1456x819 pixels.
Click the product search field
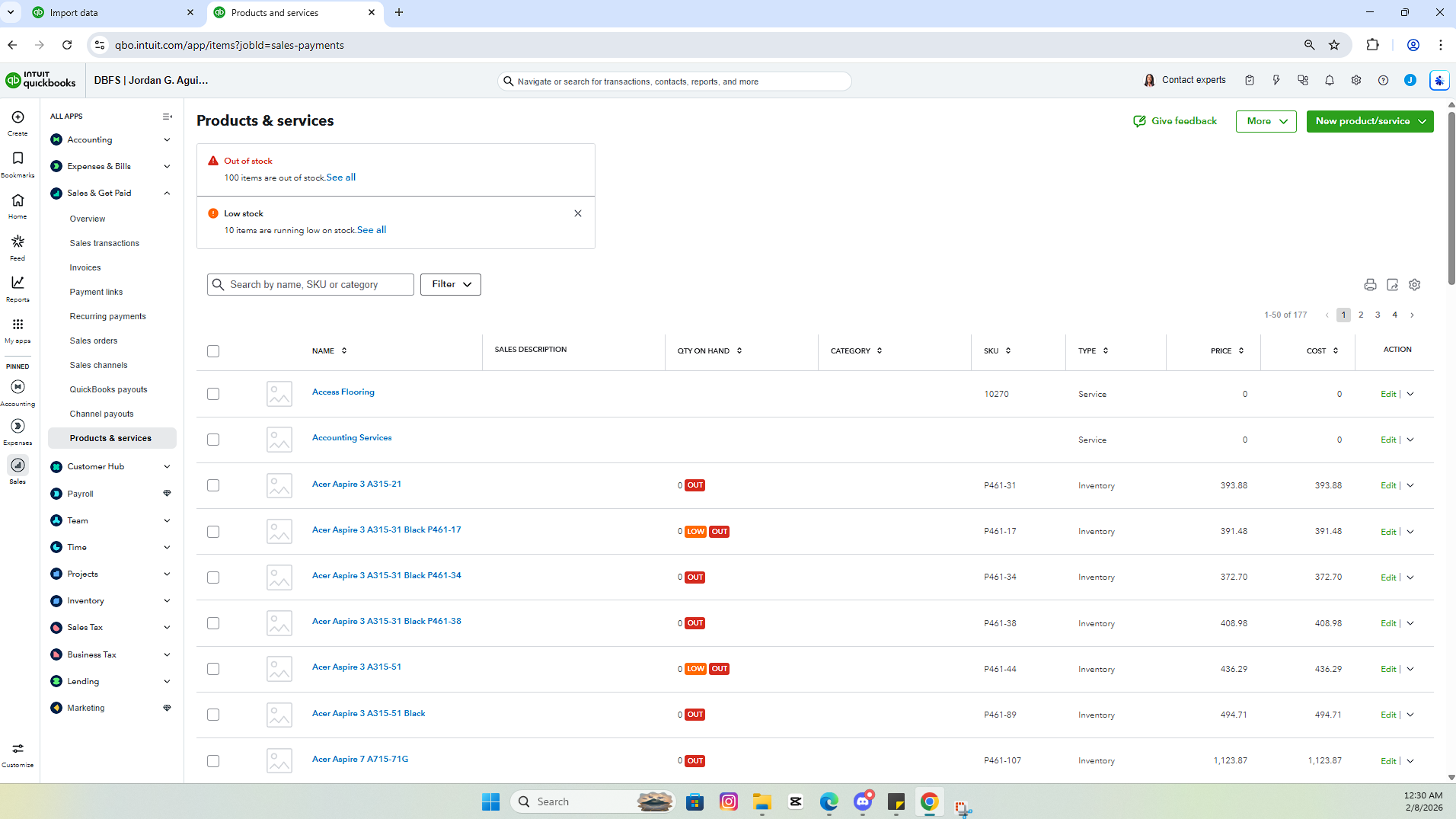pos(311,284)
